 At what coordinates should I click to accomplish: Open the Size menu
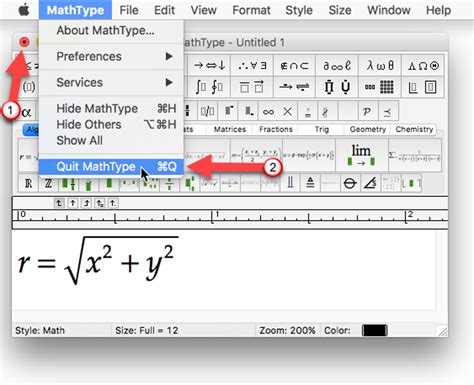point(340,10)
